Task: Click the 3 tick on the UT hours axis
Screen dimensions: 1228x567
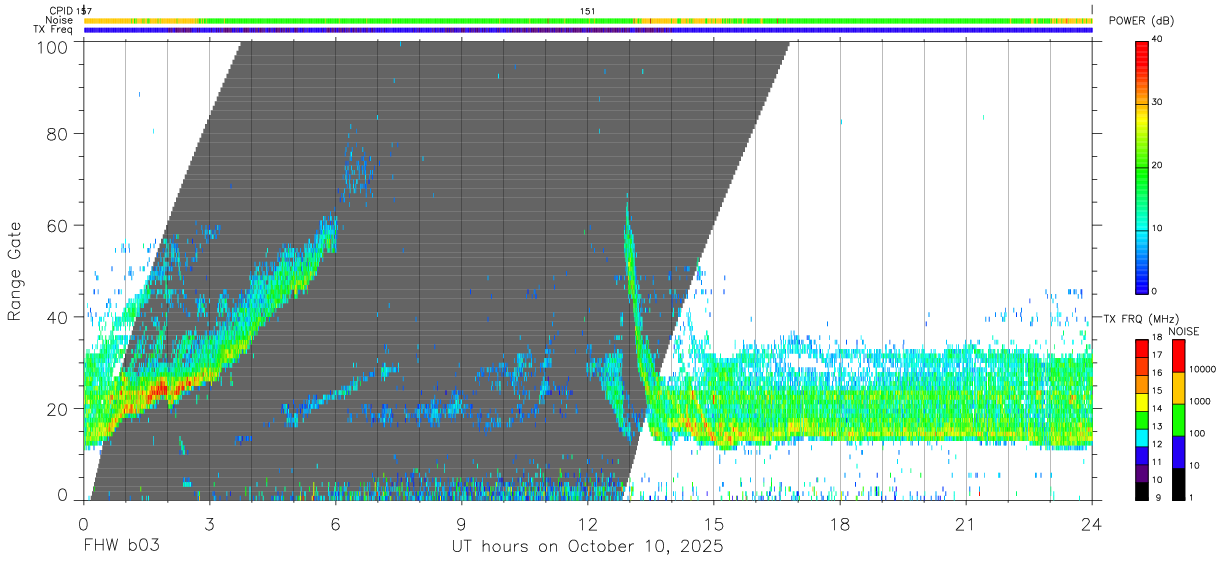Action: pyautogui.click(x=209, y=523)
